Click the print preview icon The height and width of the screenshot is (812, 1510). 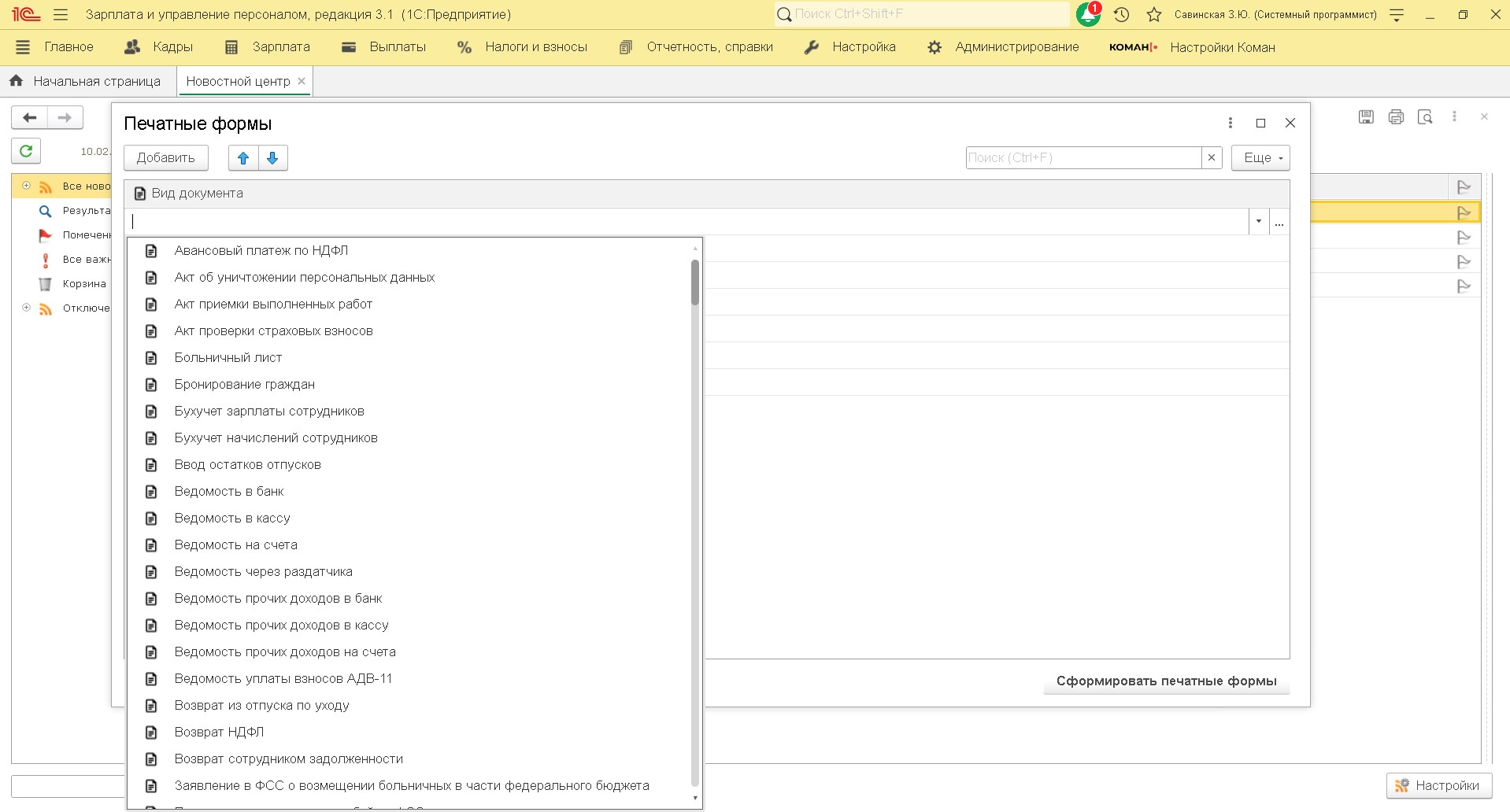(1425, 117)
